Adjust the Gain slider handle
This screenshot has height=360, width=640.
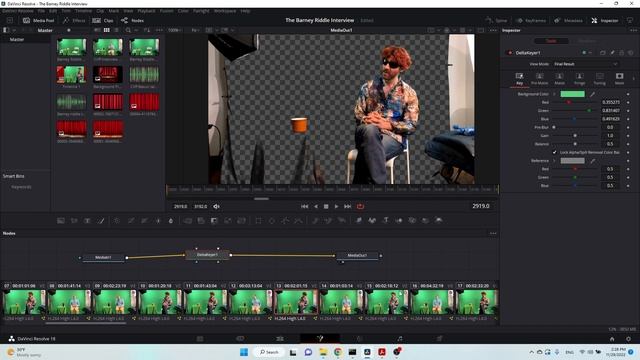click(575, 136)
